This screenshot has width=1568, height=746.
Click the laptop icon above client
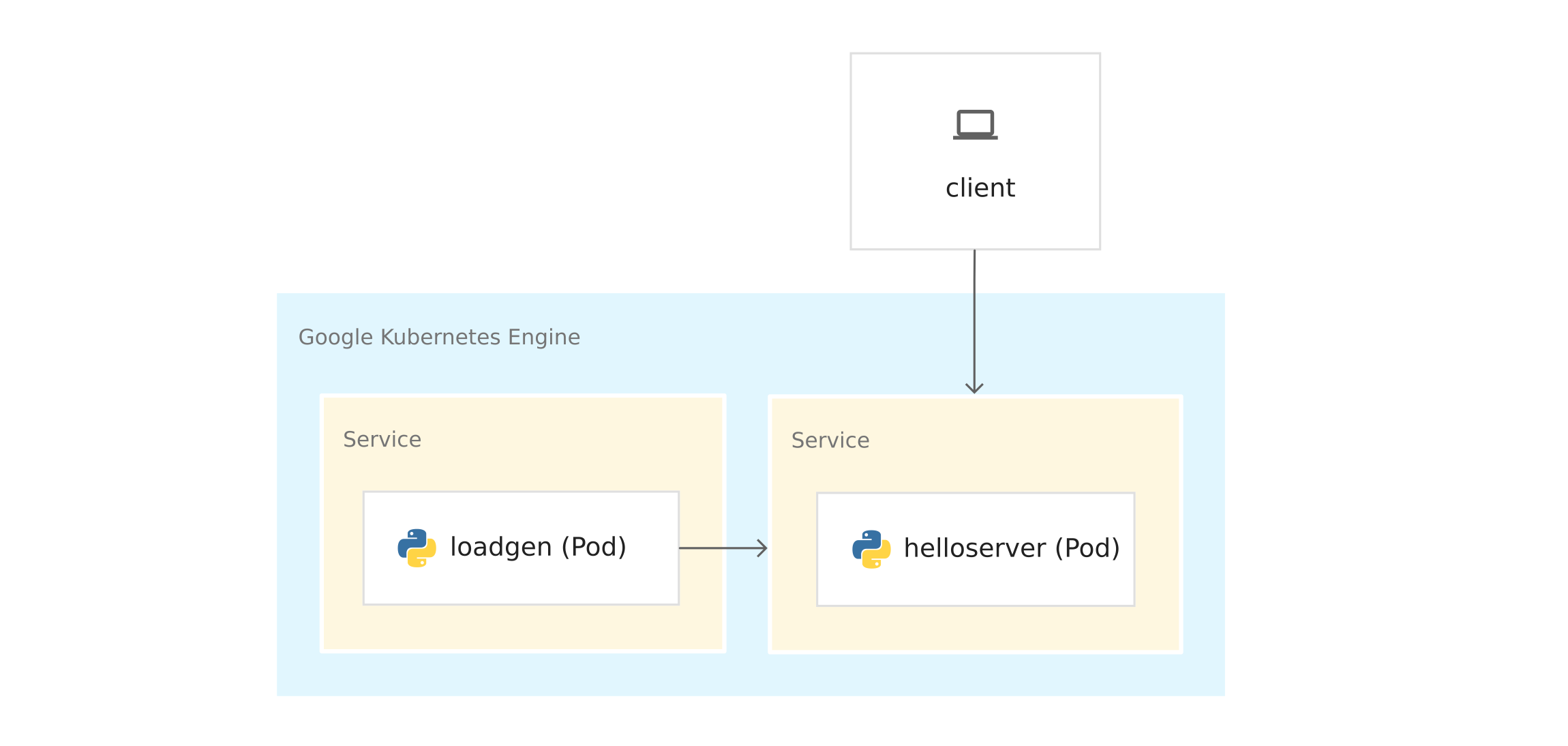coord(975,125)
